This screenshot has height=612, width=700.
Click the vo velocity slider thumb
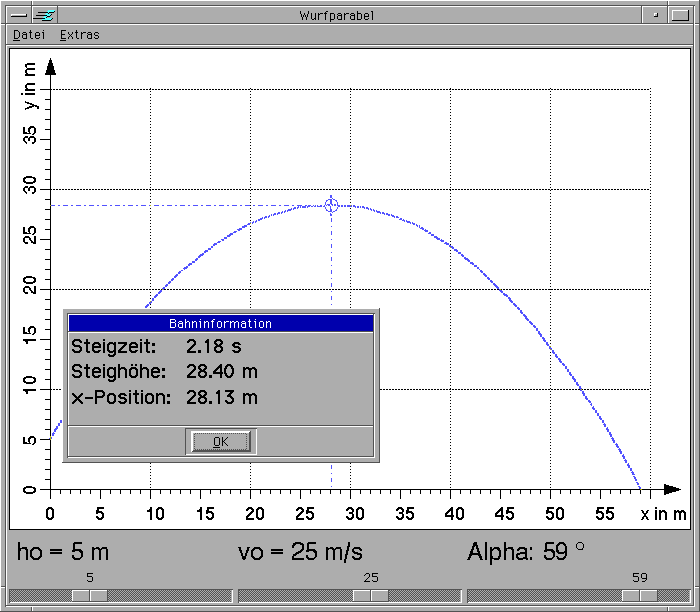pos(371,595)
